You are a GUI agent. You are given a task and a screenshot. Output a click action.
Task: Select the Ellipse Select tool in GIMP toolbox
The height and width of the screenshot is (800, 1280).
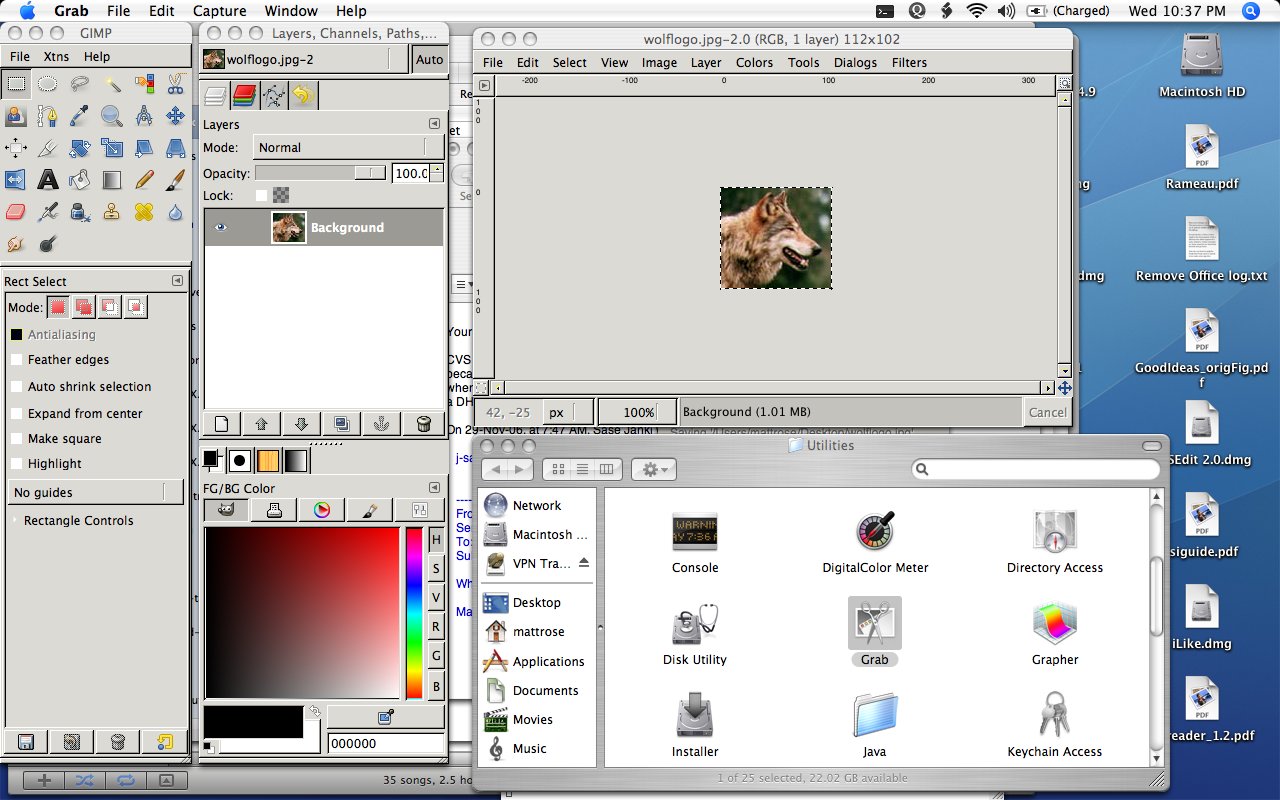47,84
